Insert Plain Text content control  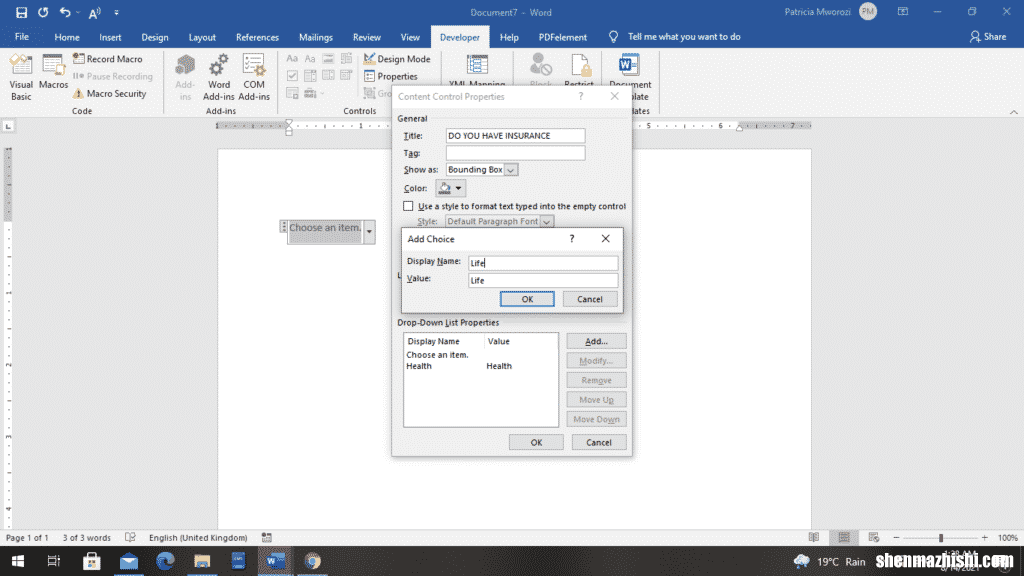(310, 59)
